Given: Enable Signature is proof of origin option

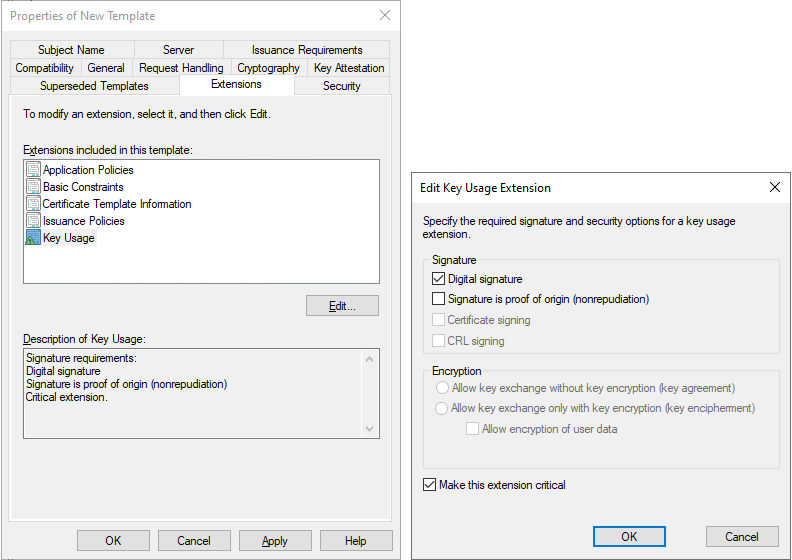Looking at the screenshot, I should [438, 298].
